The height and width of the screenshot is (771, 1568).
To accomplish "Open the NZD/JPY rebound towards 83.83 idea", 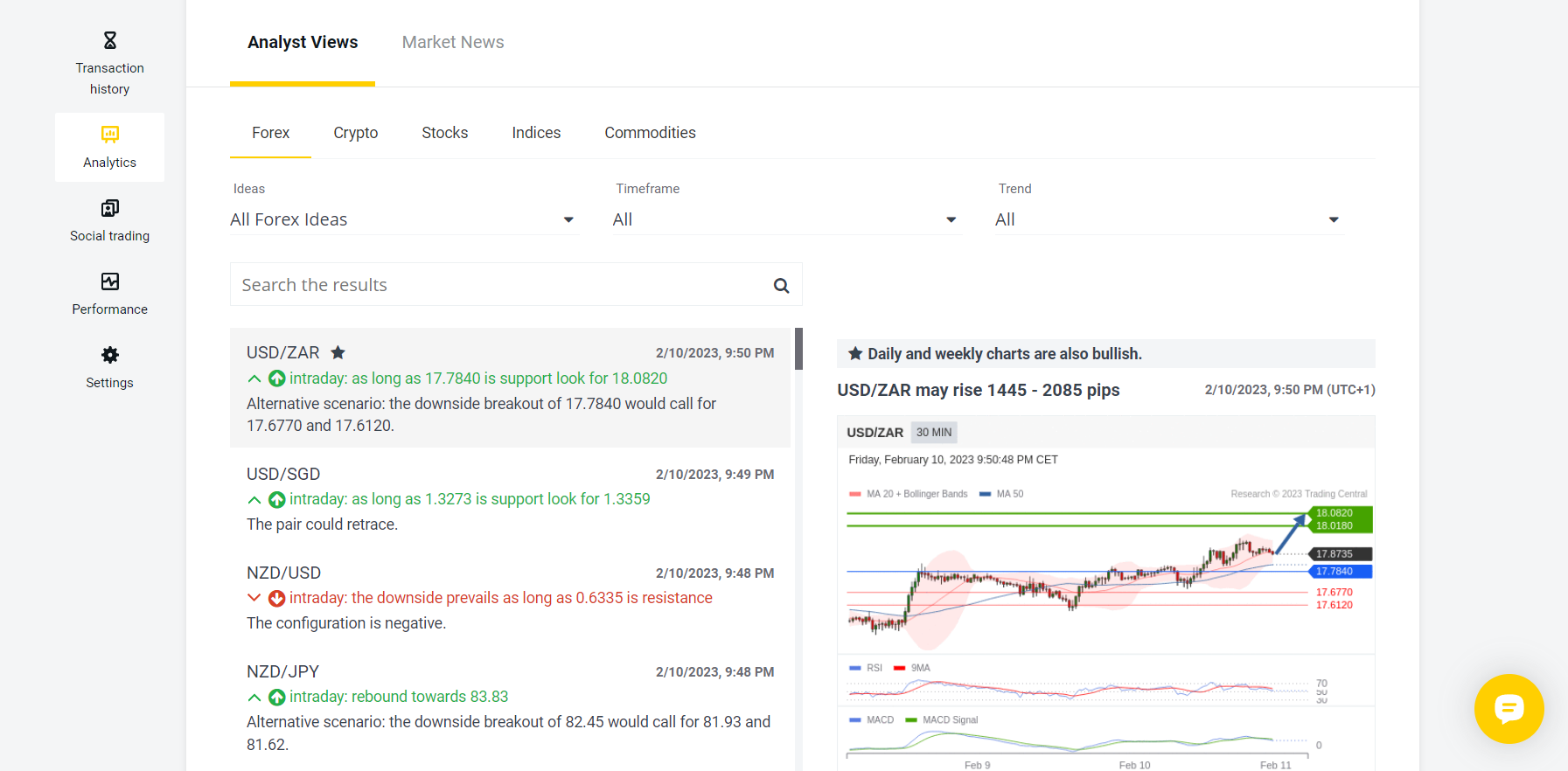I will tap(398, 697).
